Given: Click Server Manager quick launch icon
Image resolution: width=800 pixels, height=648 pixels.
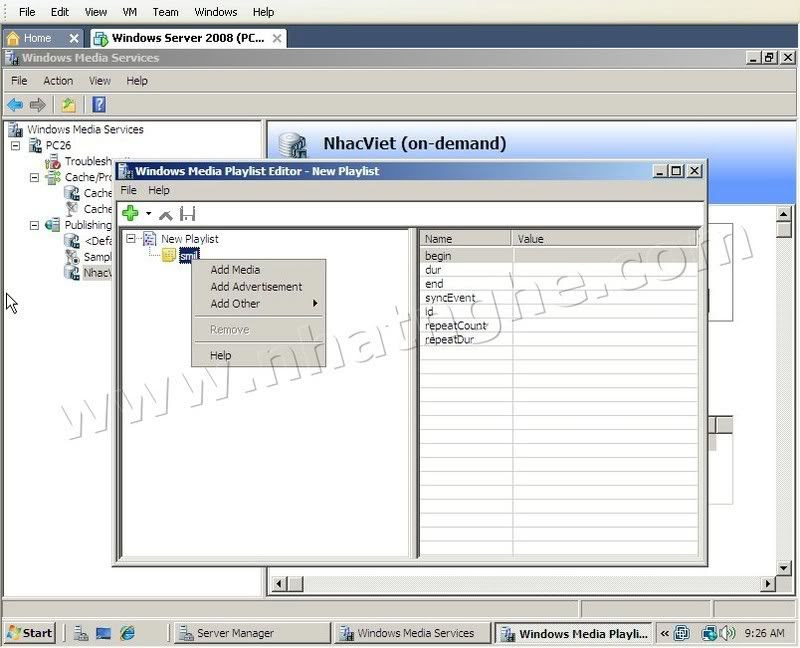Looking at the screenshot, I should coord(81,633).
